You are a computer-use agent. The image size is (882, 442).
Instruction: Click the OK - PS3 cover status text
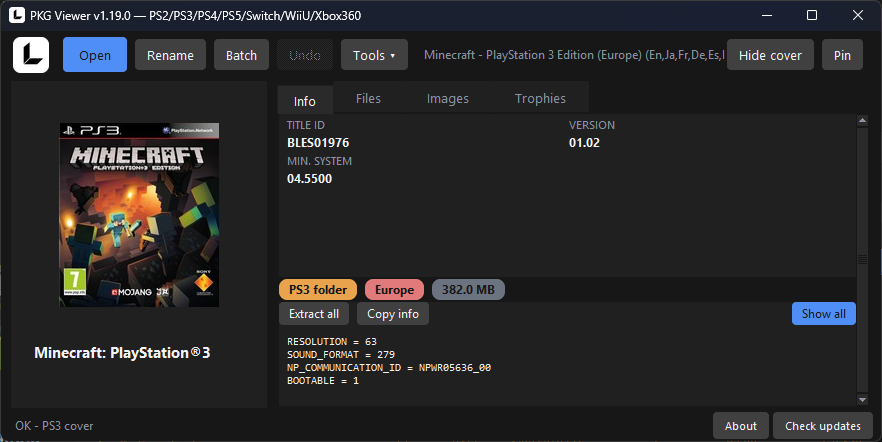click(x=54, y=426)
